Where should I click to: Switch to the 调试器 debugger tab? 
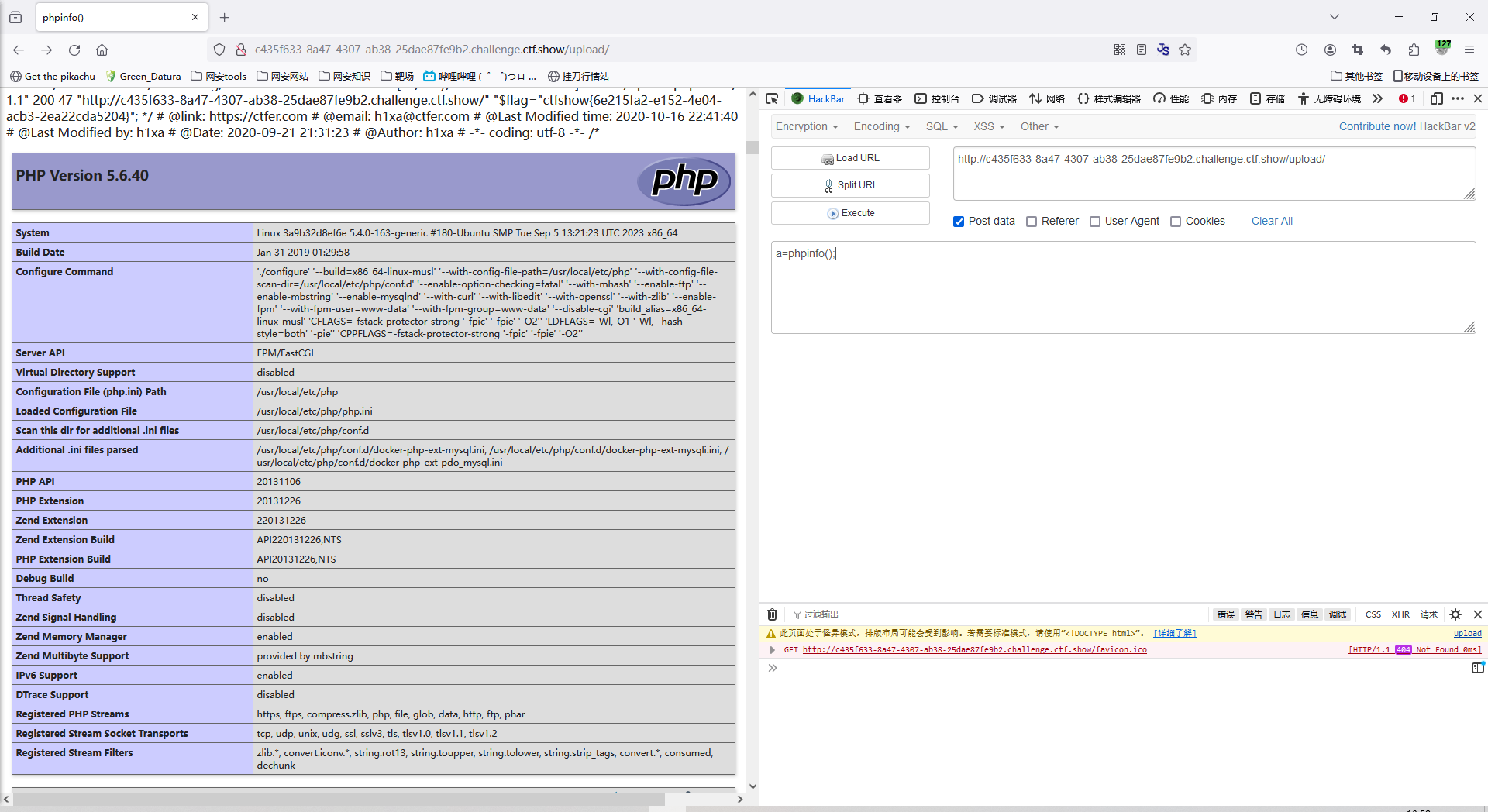[994, 98]
